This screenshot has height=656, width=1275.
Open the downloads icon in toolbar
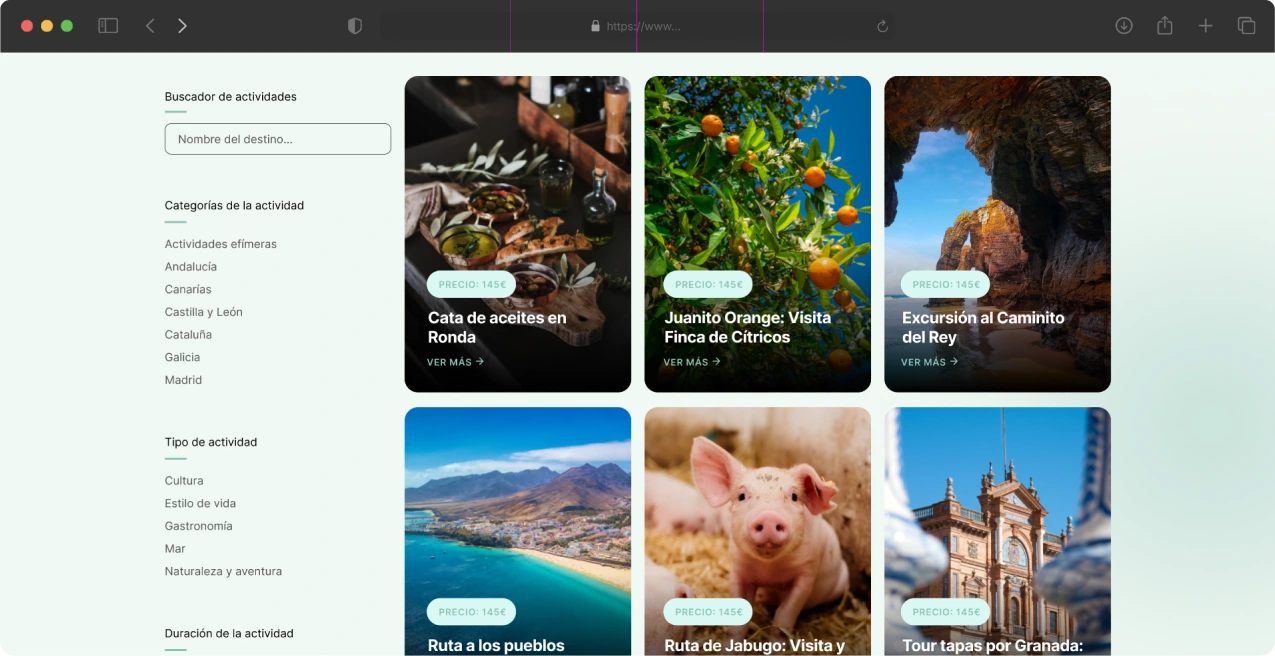click(1124, 26)
